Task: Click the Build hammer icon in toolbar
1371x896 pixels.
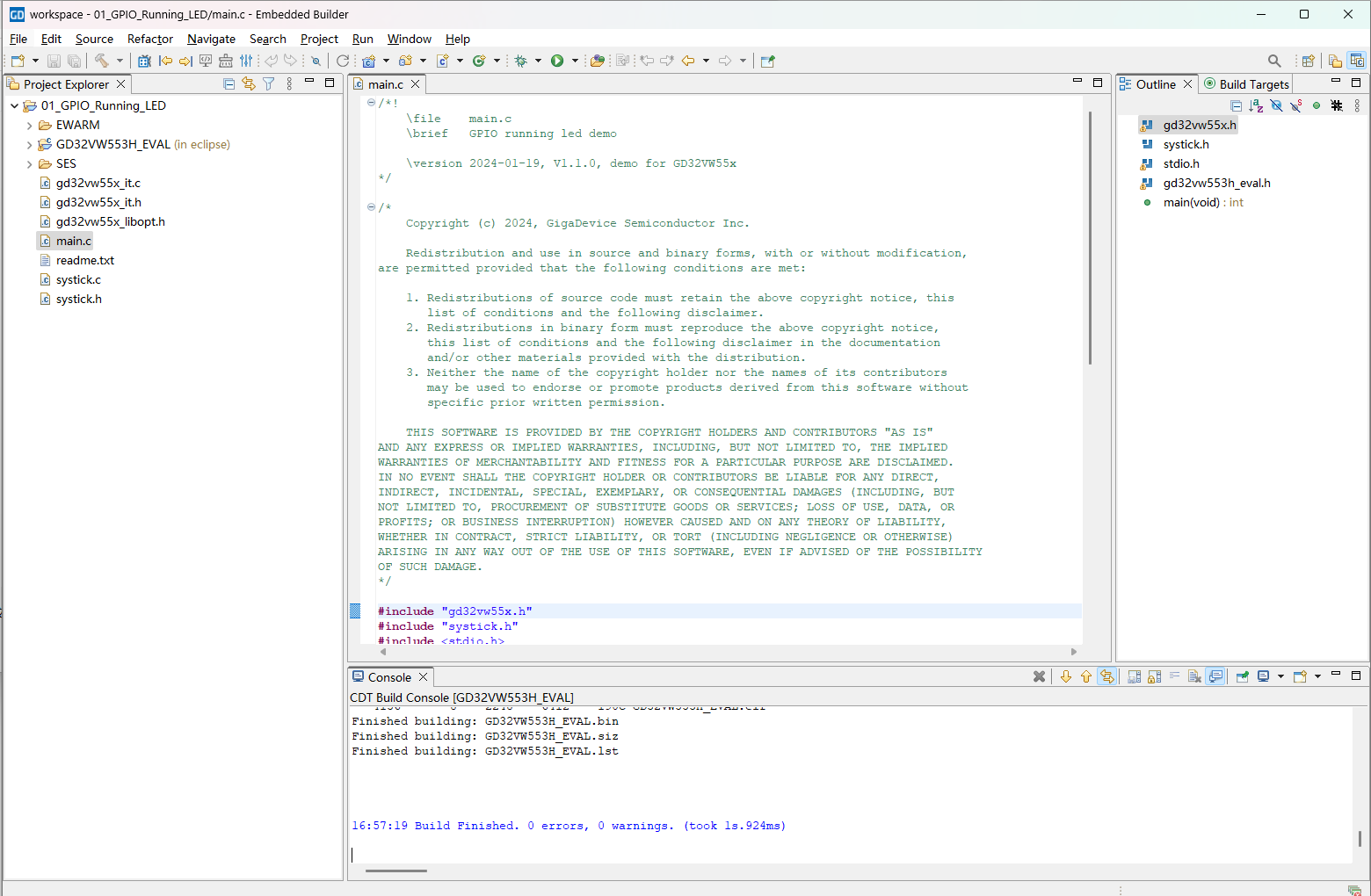Action: (x=102, y=61)
